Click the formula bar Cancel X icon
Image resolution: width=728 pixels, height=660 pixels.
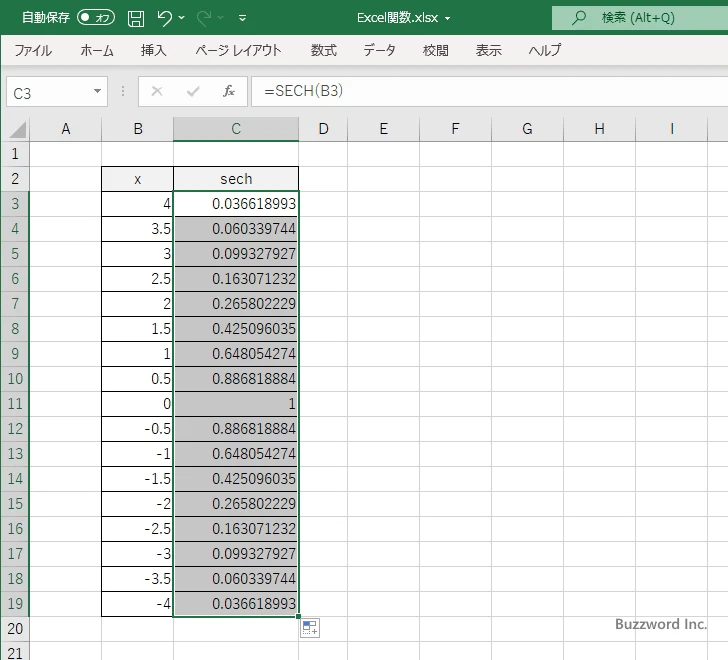(x=157, y=91)
